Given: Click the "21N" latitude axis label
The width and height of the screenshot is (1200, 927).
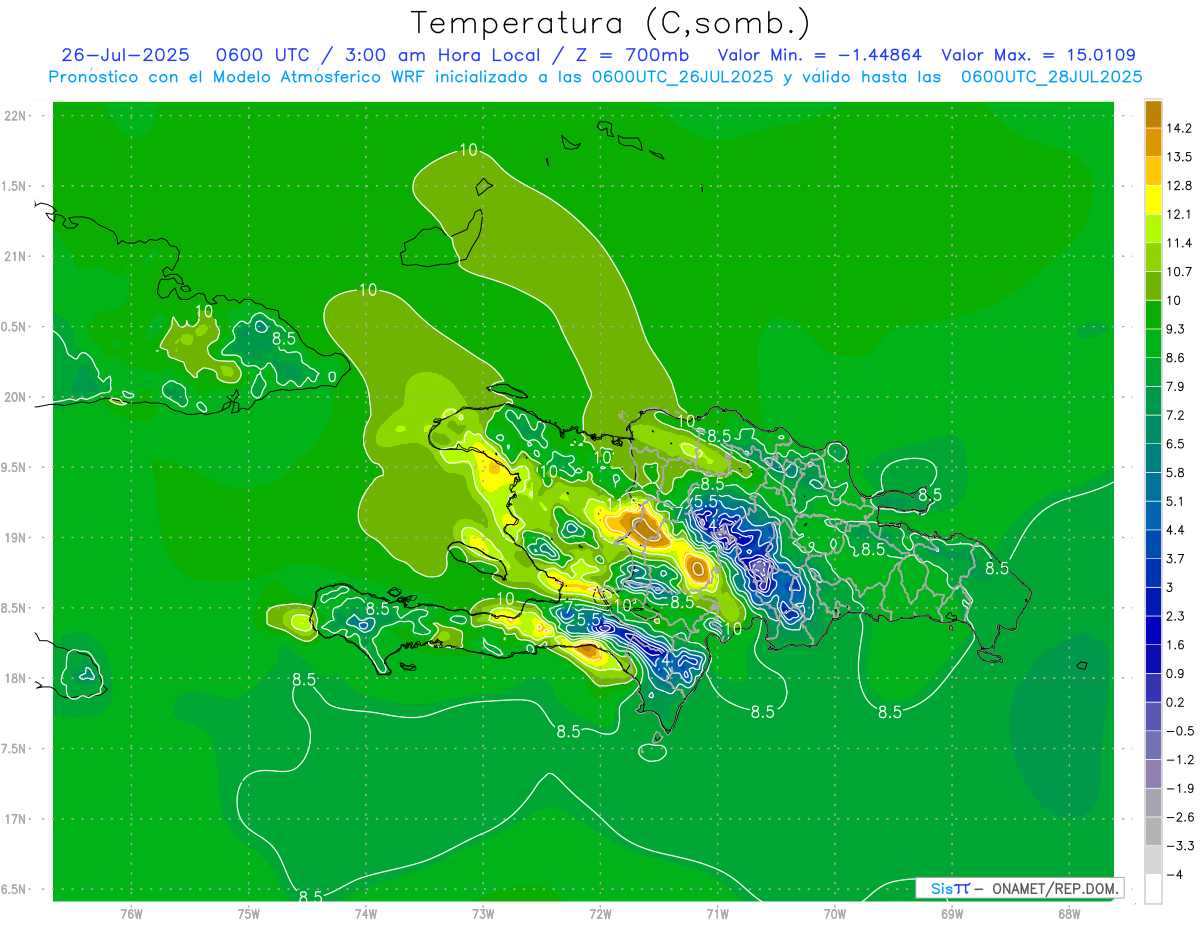Looking at the screenshot, I should (16, 257).
